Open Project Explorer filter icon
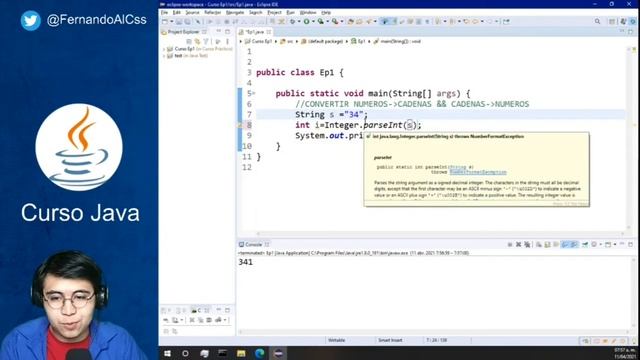640x360 pixels. coord(206,41)
